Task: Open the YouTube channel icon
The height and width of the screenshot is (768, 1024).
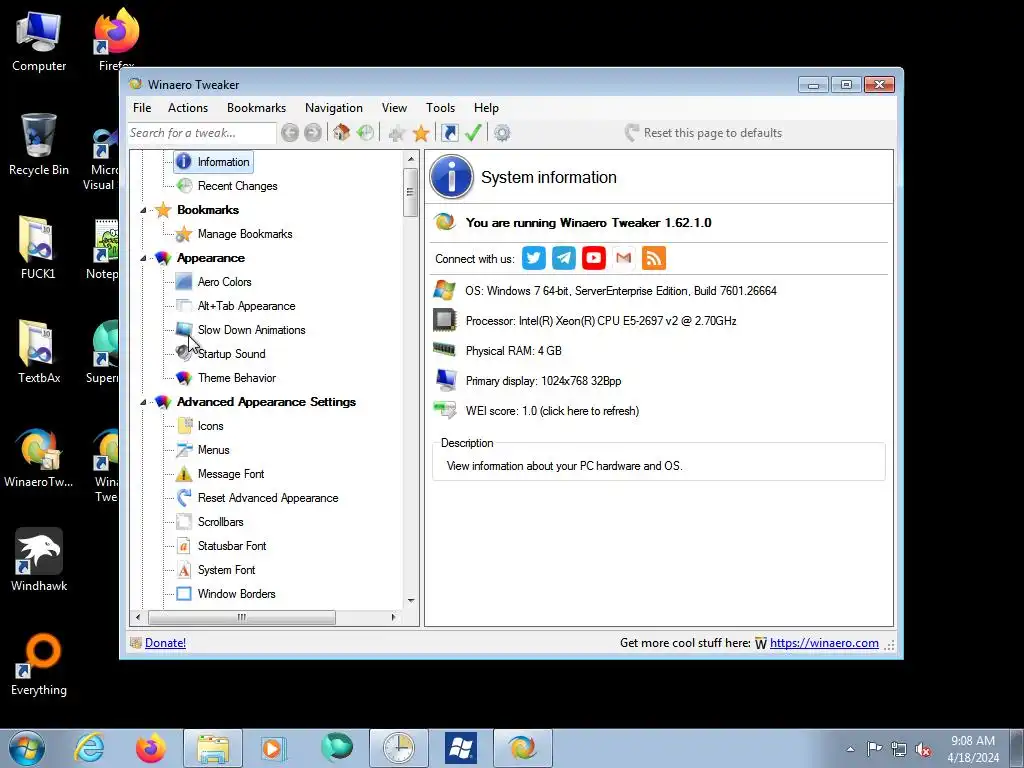Action: pyautogui.click(x=594, y=258)
